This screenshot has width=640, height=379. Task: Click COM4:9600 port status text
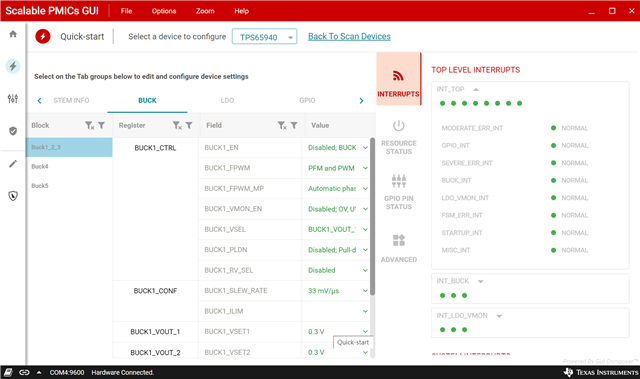(67, 372)
